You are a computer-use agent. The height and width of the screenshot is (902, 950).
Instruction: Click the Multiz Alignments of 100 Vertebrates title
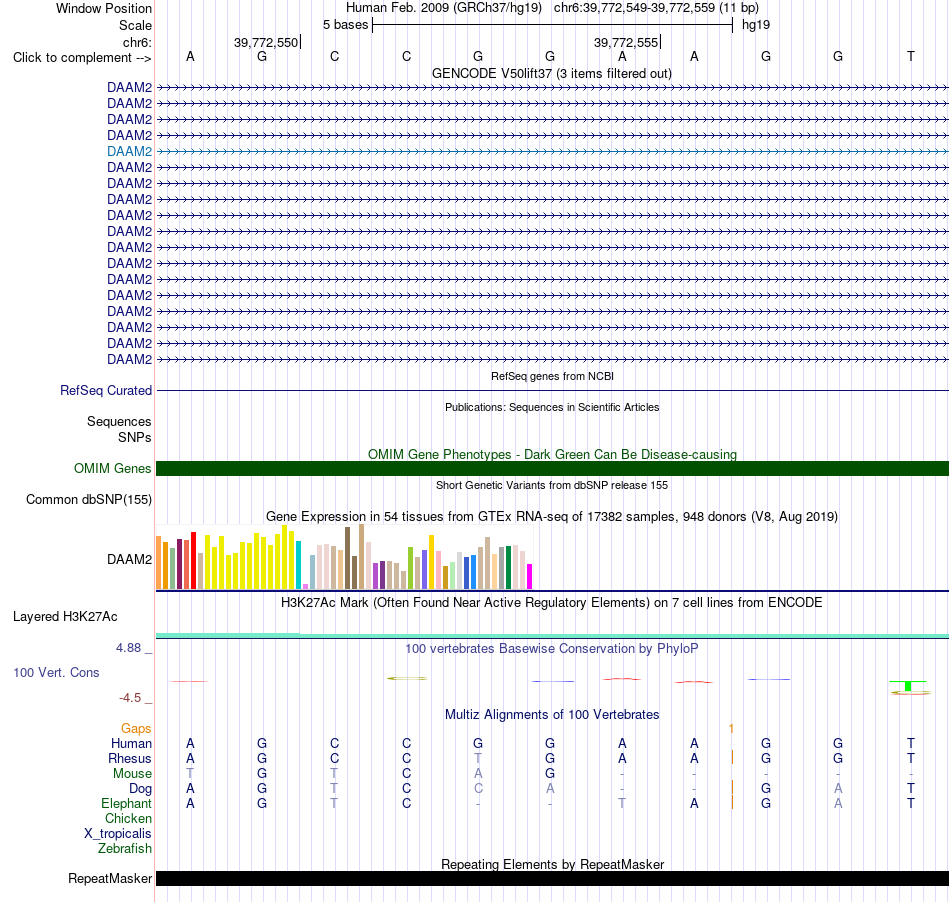[x=552, y=715]
